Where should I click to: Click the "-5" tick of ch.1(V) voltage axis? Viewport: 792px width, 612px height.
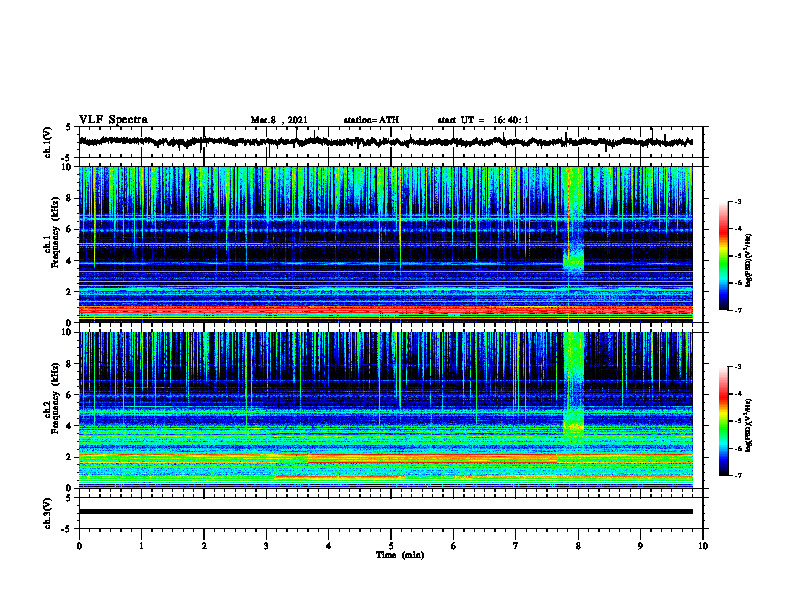(x=66, y=158)
